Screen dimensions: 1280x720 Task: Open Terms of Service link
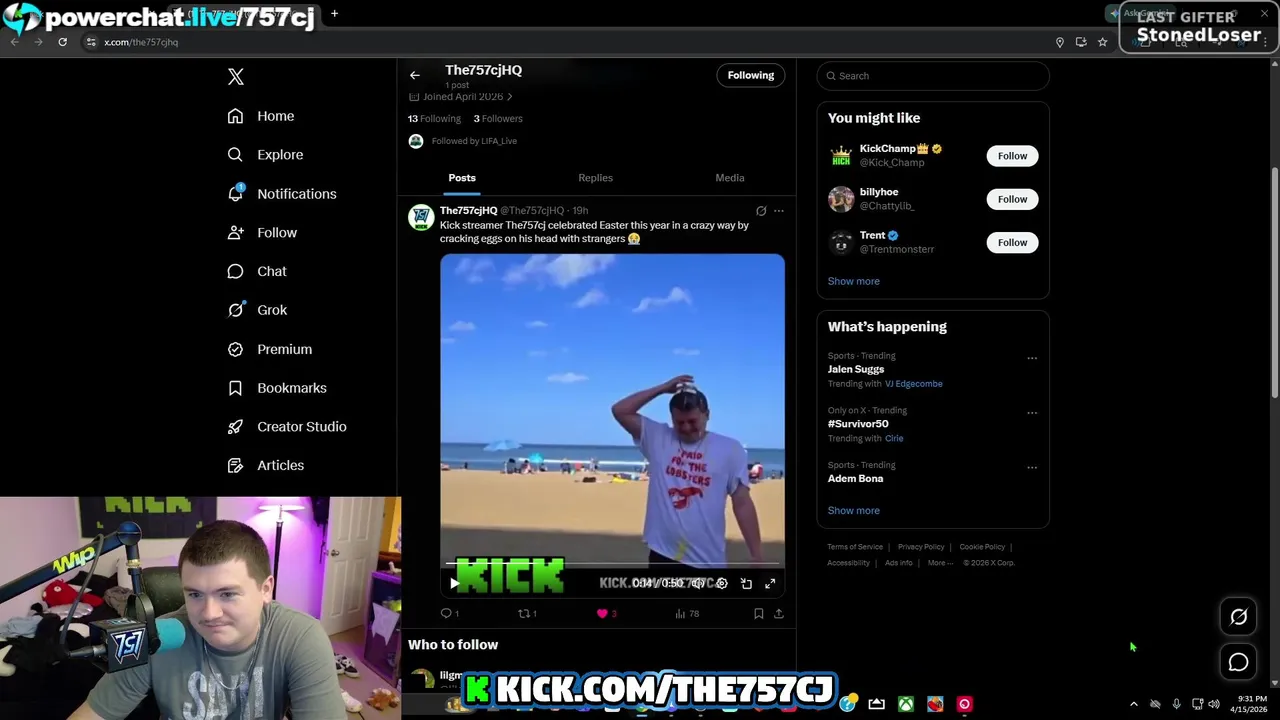[x=855, y=547]
